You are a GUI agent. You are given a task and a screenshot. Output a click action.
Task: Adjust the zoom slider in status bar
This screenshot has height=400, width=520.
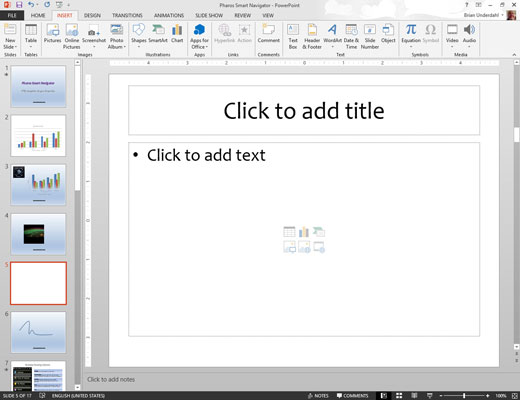pyautogui.click(x=464, y=396)
